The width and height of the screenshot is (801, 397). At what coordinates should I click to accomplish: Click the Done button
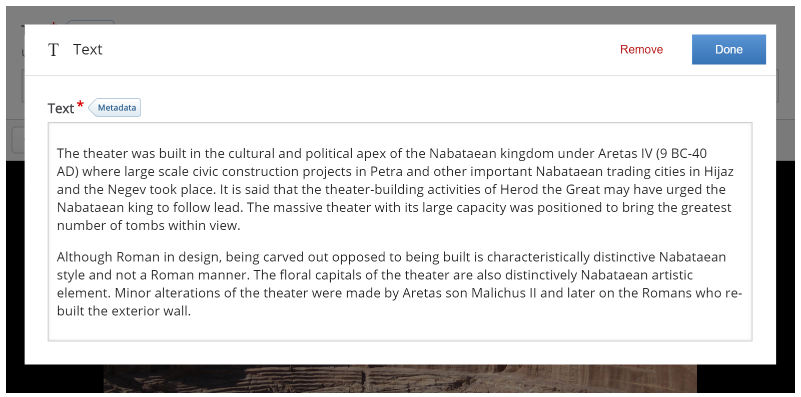(x=728, y=50)
